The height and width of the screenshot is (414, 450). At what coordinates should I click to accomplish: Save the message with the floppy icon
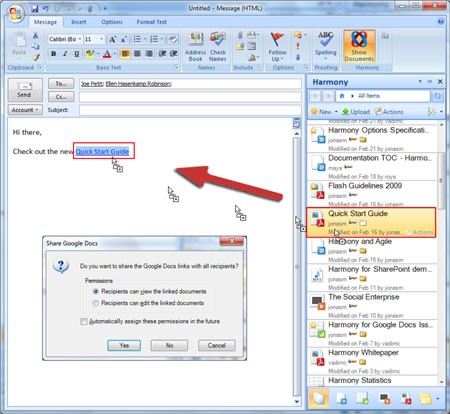point(35,9)
